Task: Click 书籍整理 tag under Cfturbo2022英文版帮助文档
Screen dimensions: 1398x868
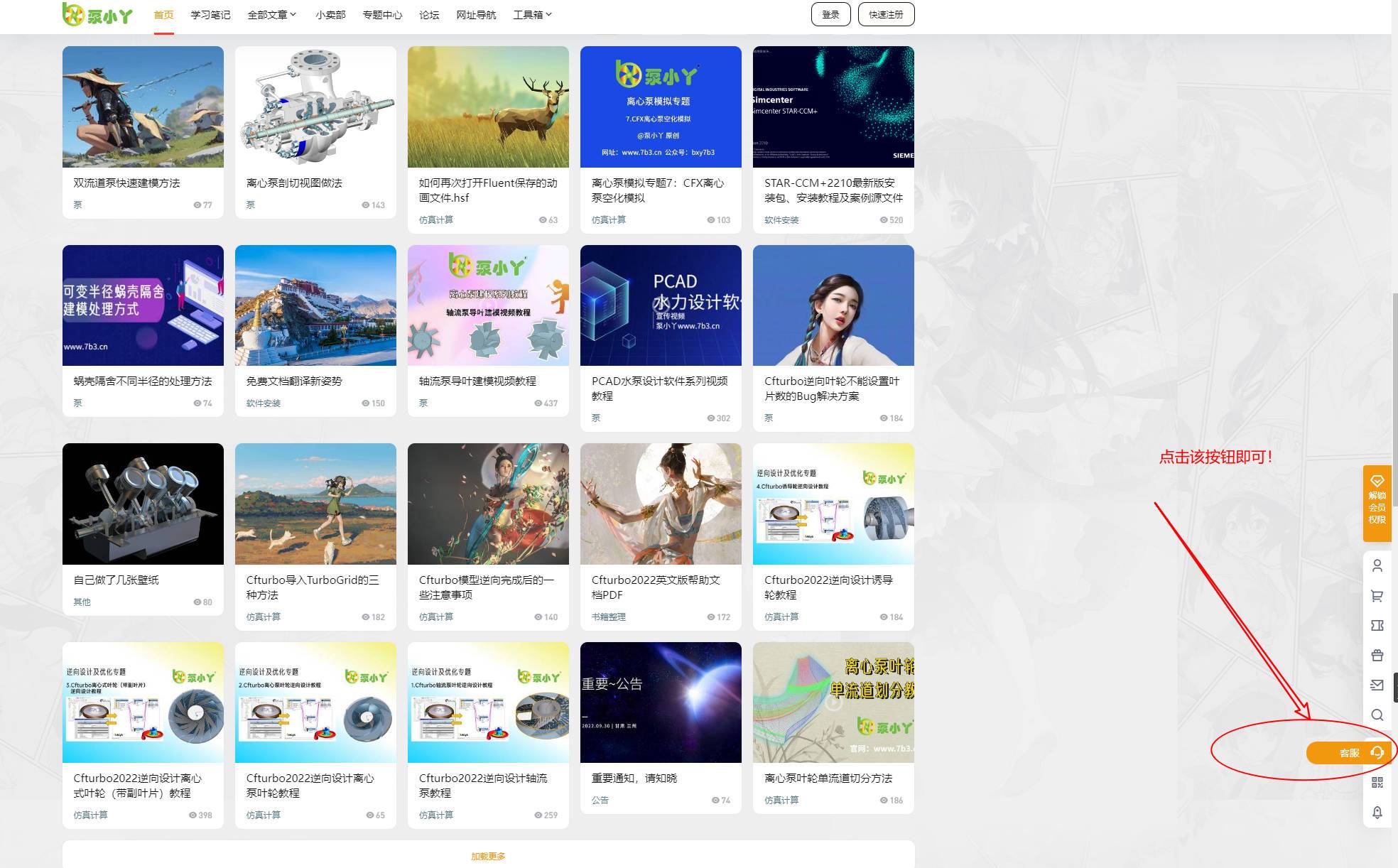Action: click(x=609, y=617)
